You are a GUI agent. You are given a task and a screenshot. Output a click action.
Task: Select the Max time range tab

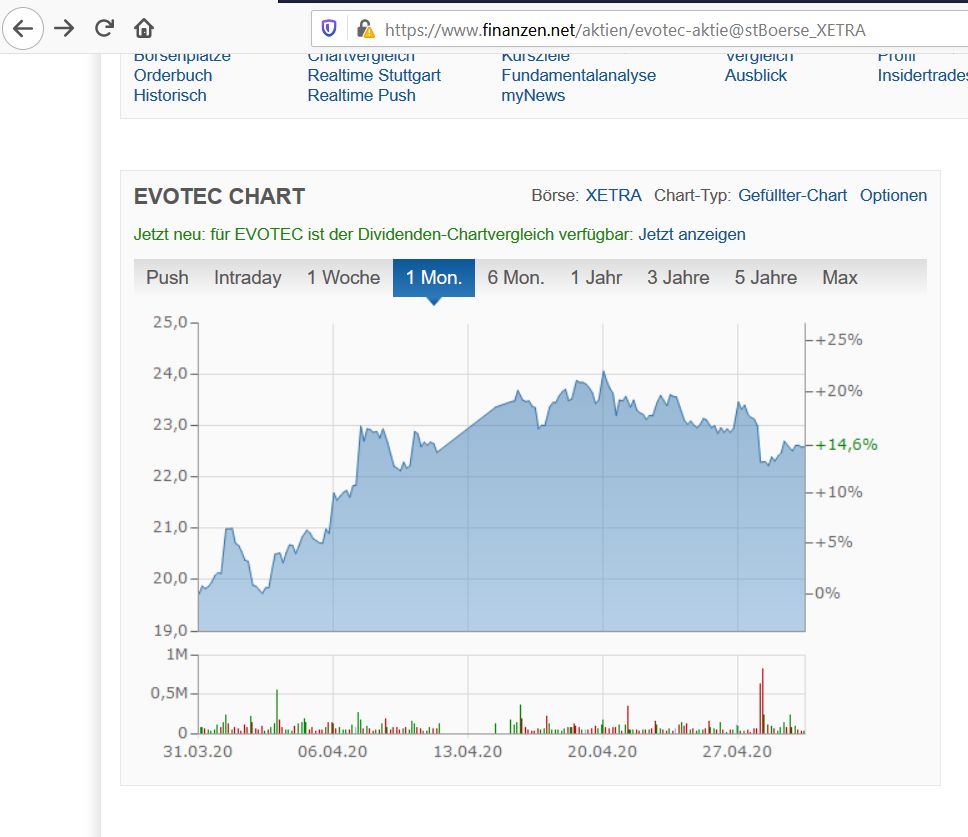pos(840,278)
